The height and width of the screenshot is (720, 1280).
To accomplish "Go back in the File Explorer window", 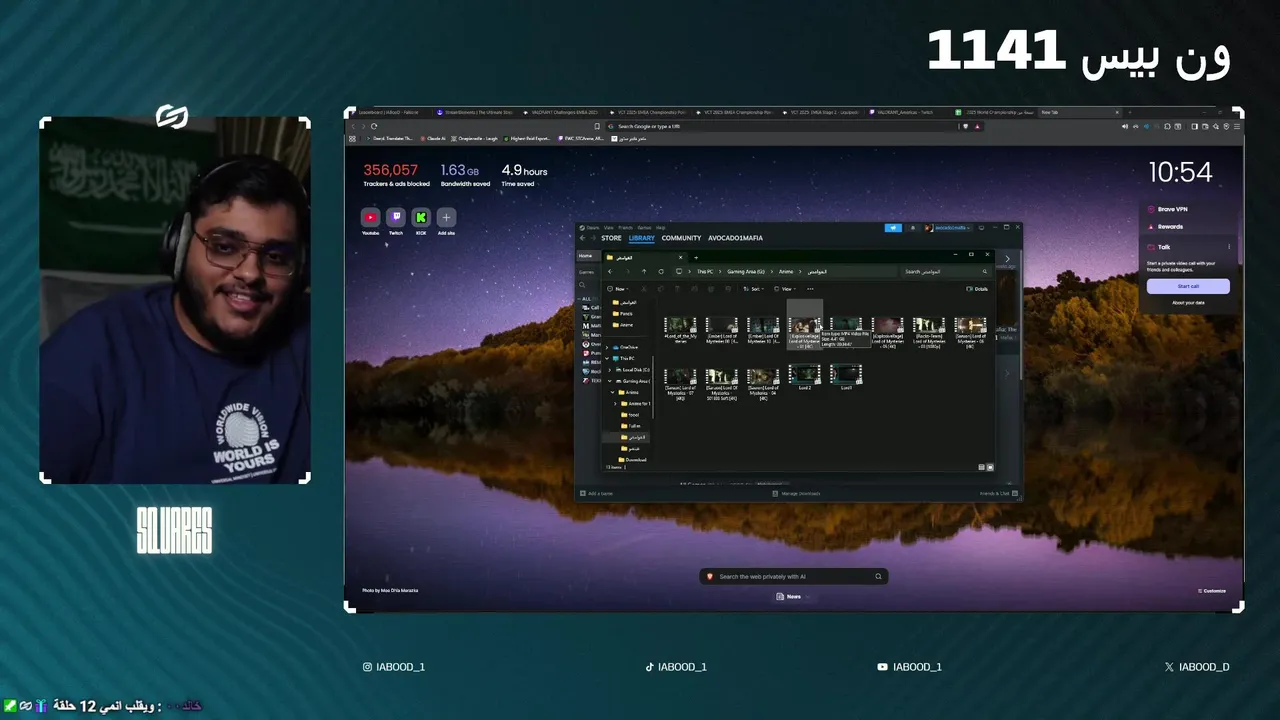I will tap(610, 271).
